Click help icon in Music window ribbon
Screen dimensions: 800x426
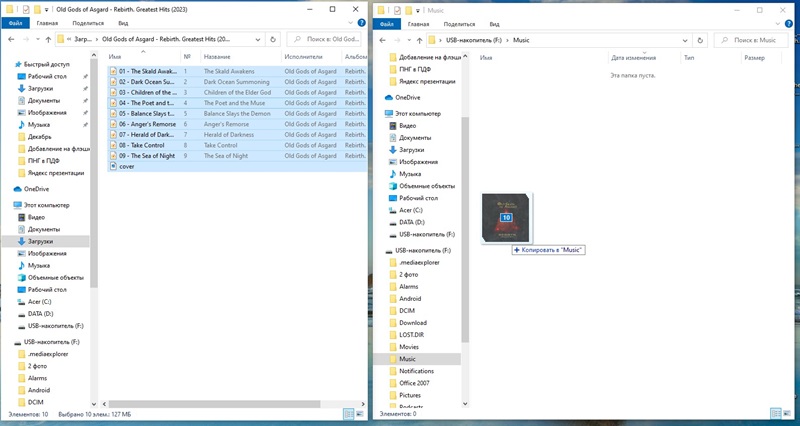coord(790,24)
